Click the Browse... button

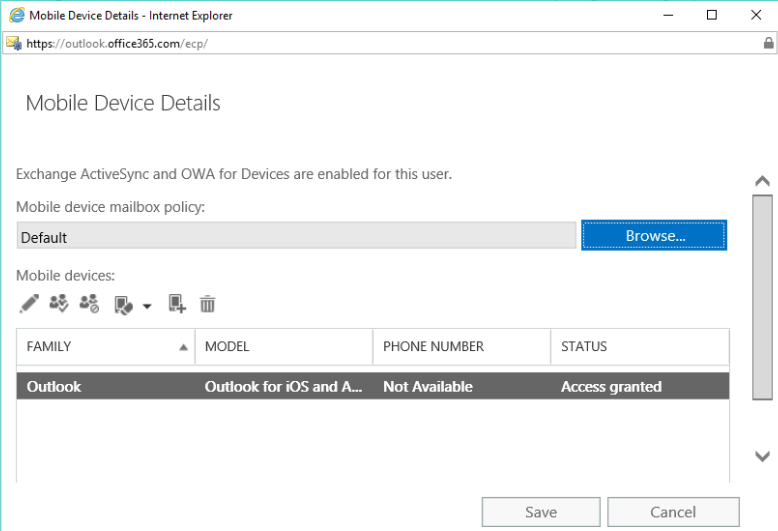(654, 235)
